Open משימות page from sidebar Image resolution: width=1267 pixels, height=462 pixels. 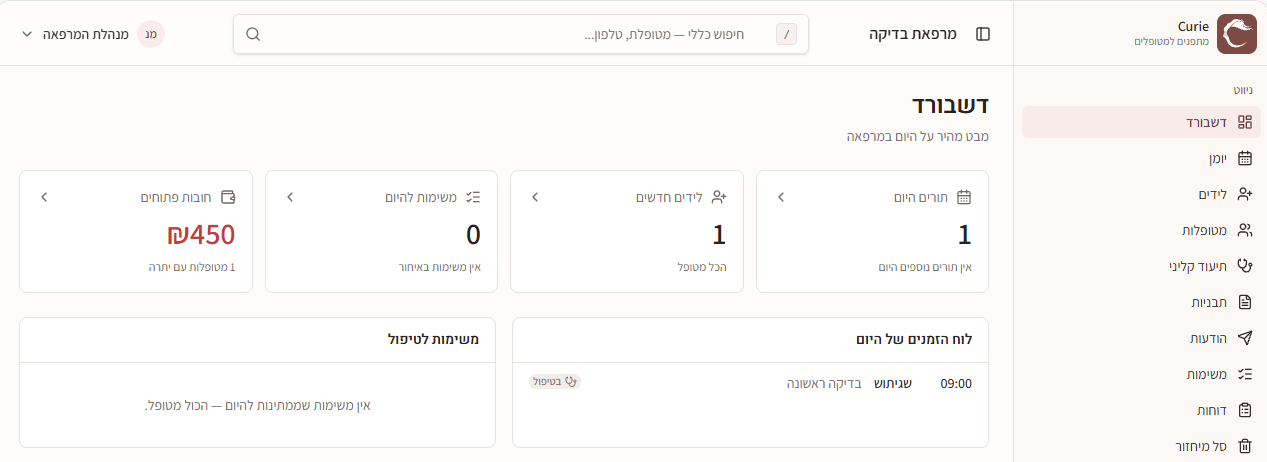(x=1141, y=374)
